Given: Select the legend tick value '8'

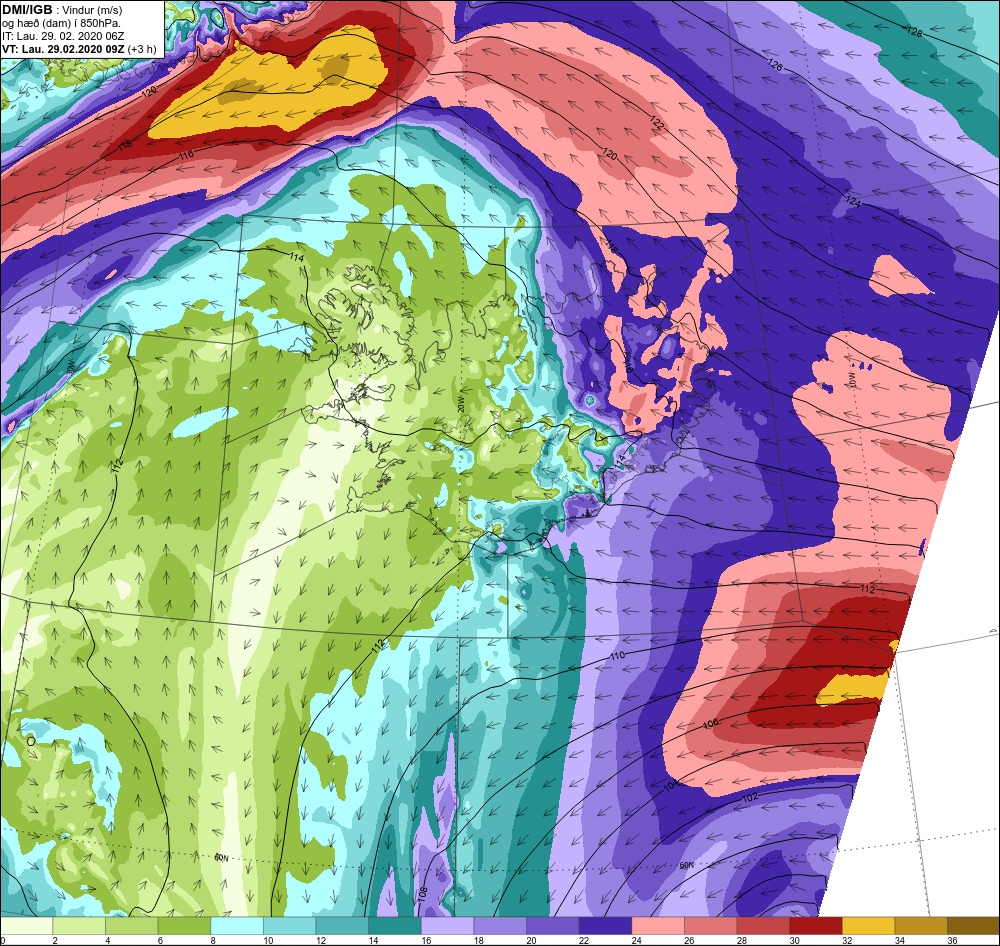Looking at the screenshot, I should click(x=213, y=940).
